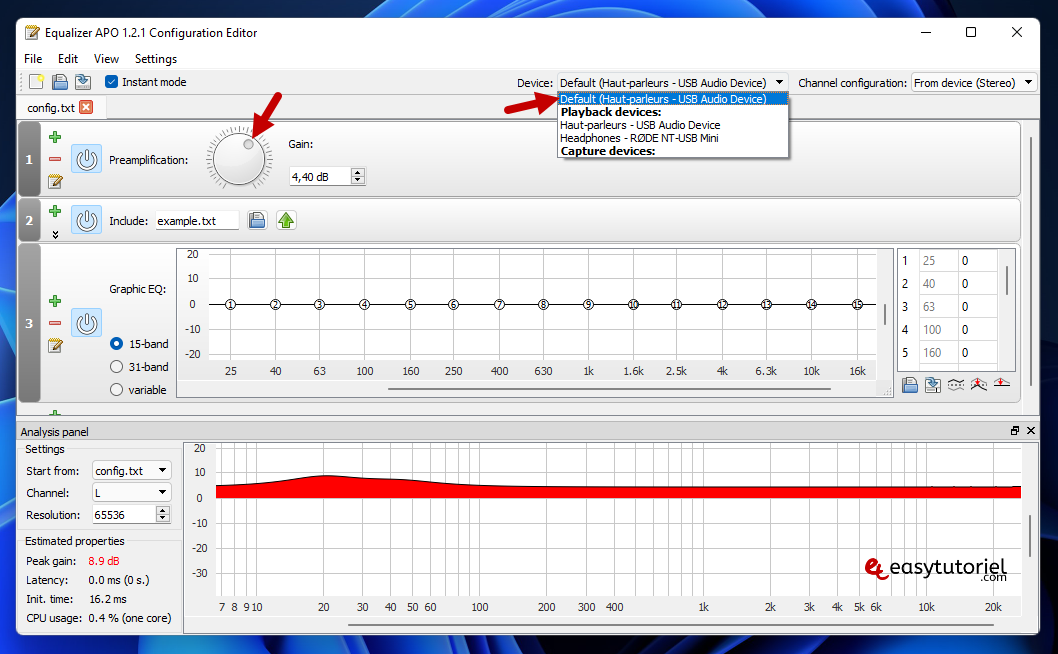Click Normalize response icon with crossing curves
This screenshot has height=654, width=1058.
pos(978,385)
